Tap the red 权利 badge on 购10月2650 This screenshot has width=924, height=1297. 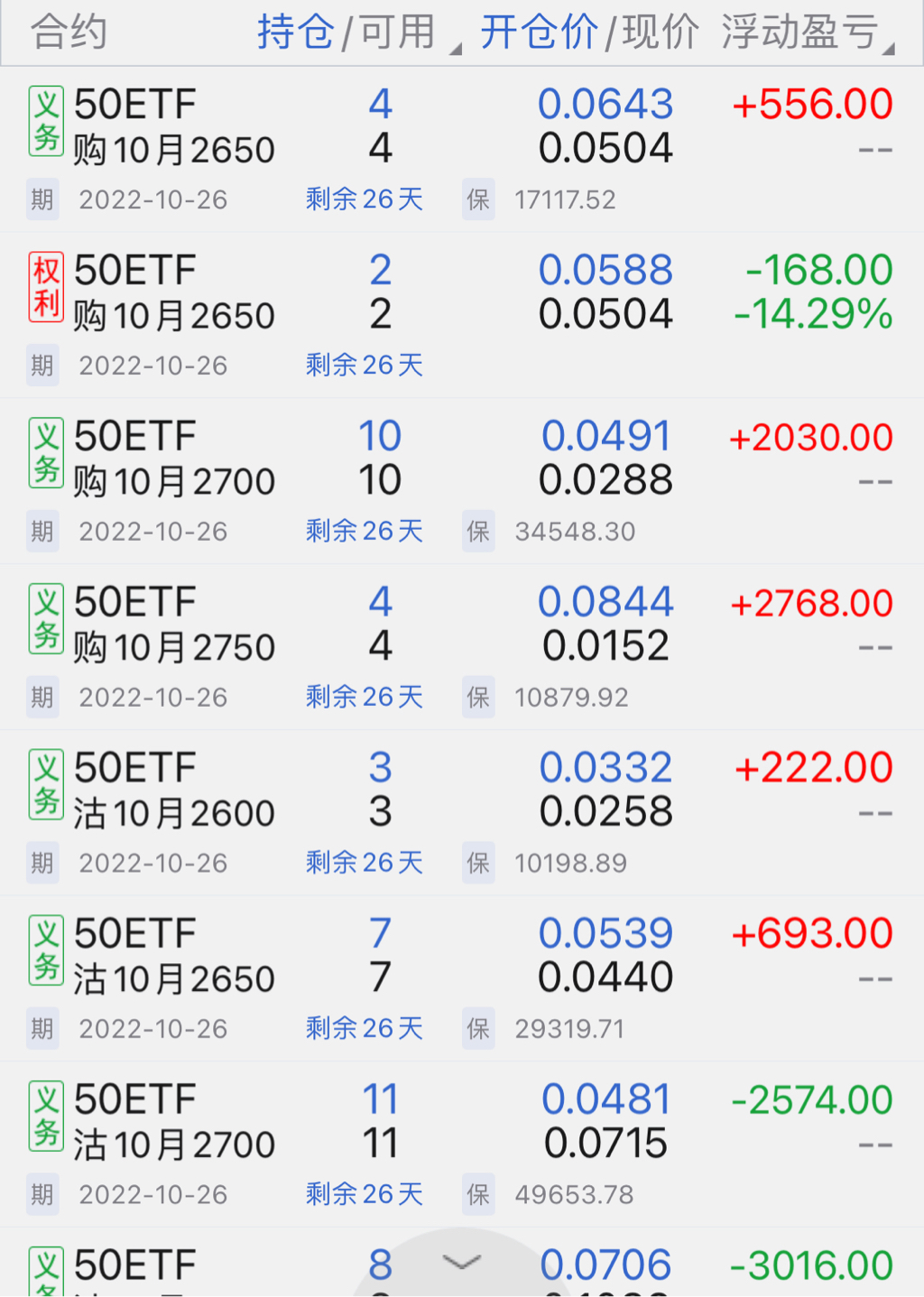(46, 287)
